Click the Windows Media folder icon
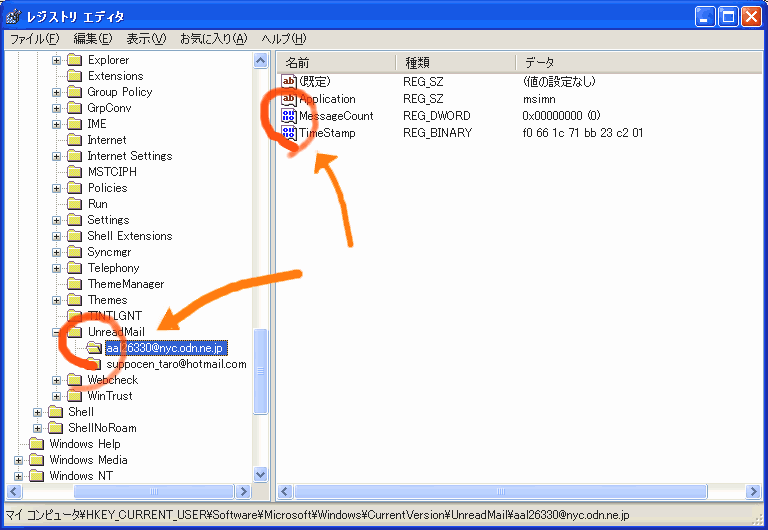The image size is (768, 530). coord(37,460)
